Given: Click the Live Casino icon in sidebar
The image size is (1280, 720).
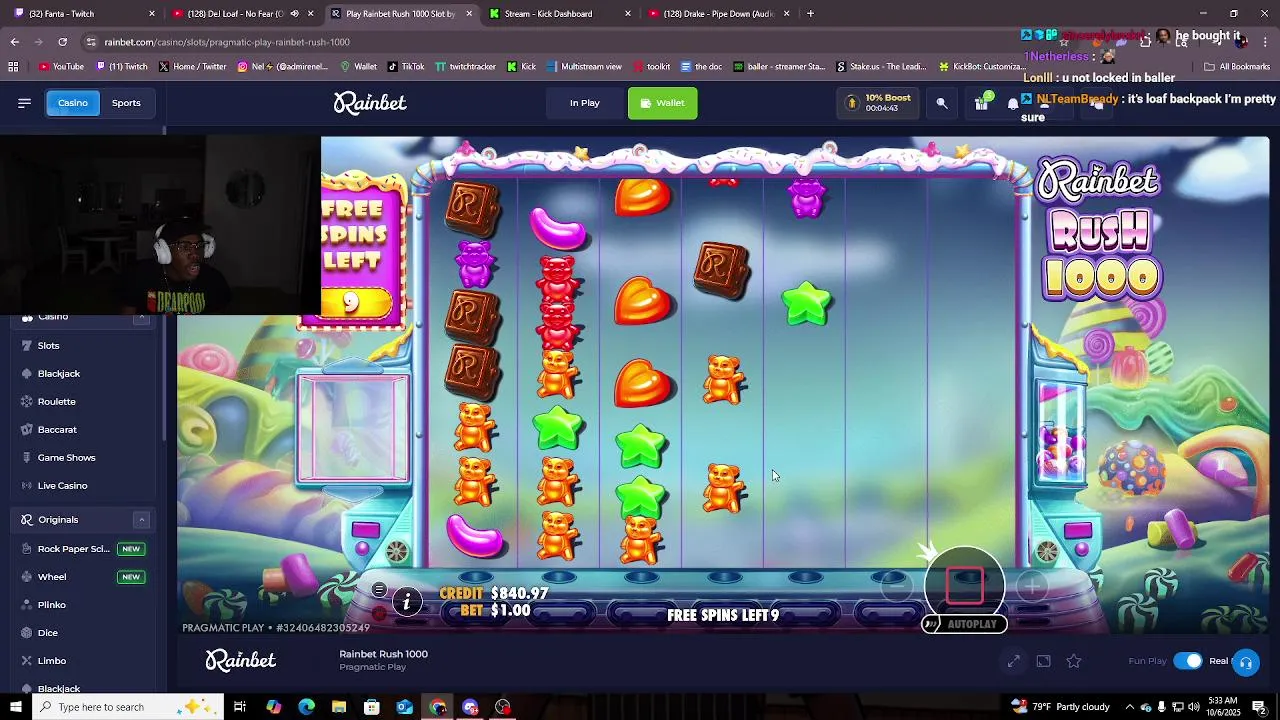Looking at the screenshot, I should [x=27, y=485].
